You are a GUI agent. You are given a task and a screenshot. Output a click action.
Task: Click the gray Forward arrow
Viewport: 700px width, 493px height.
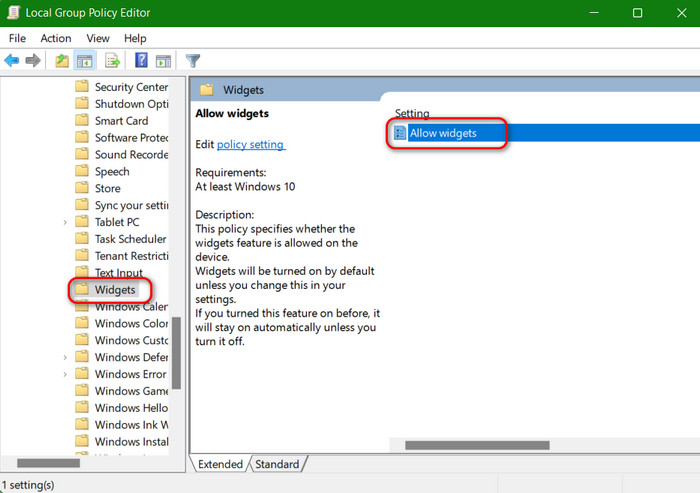click(33, 60)
